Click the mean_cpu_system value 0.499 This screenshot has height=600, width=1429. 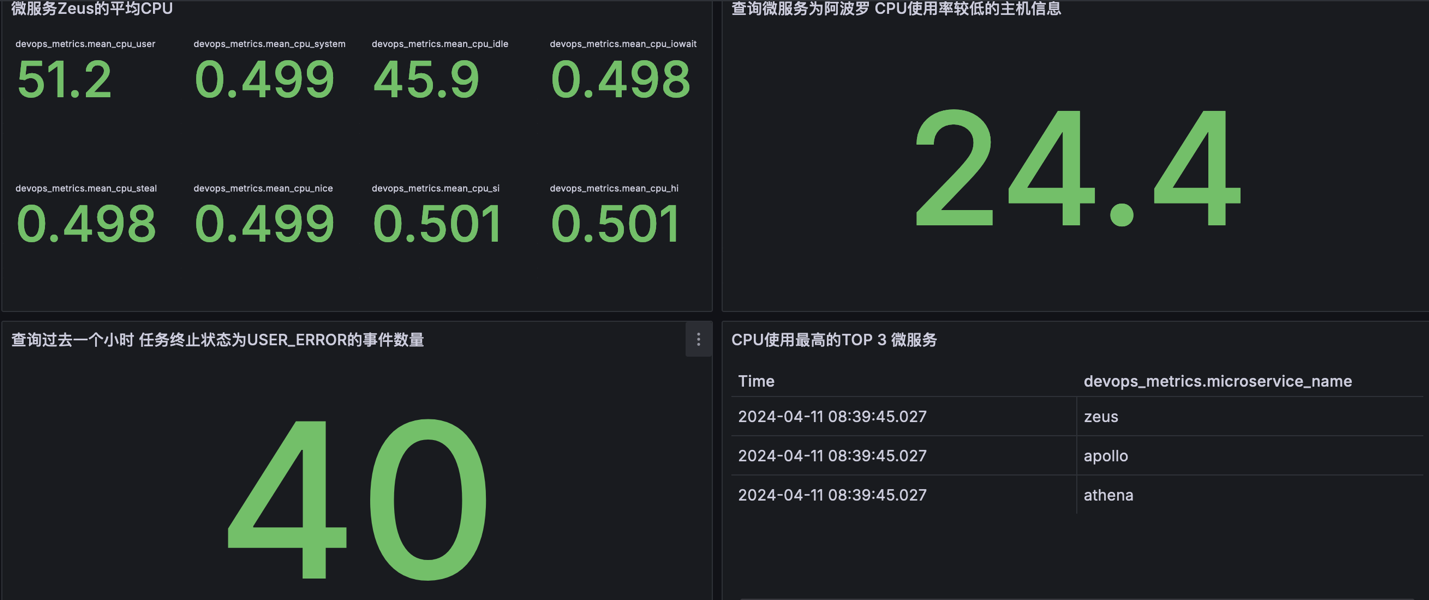pos(264,80)
